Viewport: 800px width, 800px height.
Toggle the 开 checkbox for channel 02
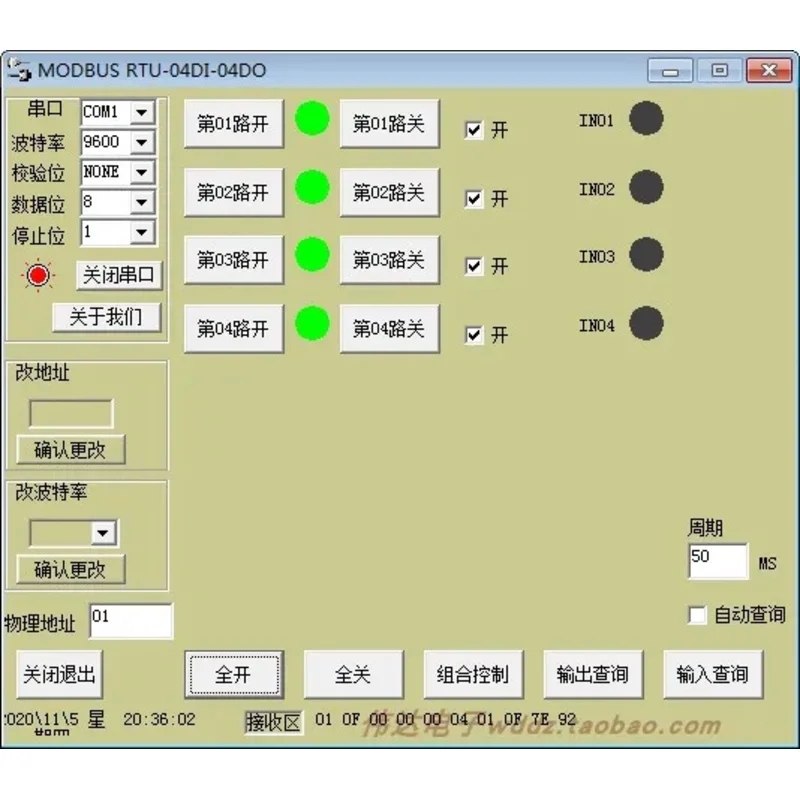click(x=474, y=198)
